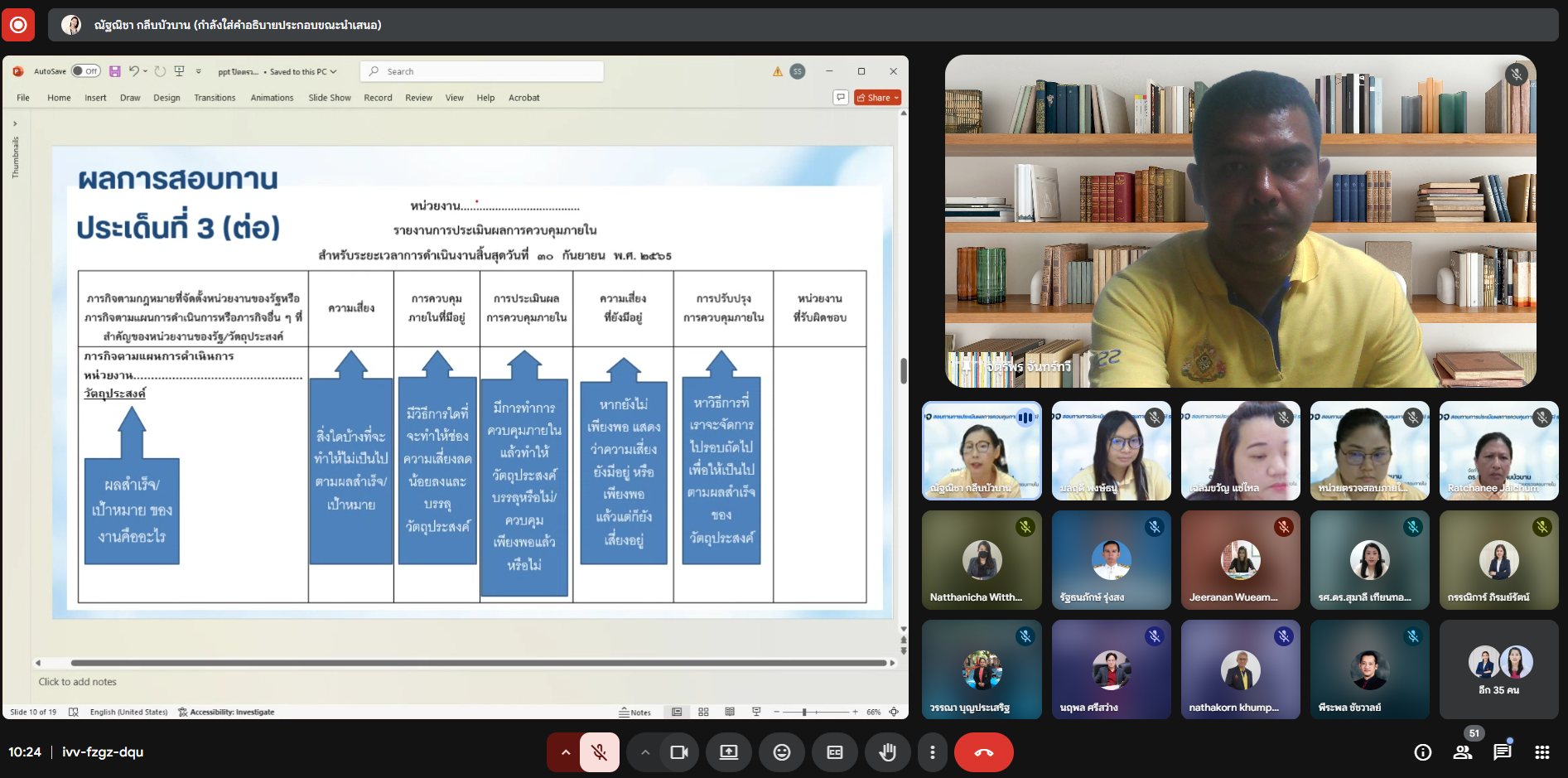
Task: Expand the Thumbnails pane in PowerPoint
Action: [15, 124]
